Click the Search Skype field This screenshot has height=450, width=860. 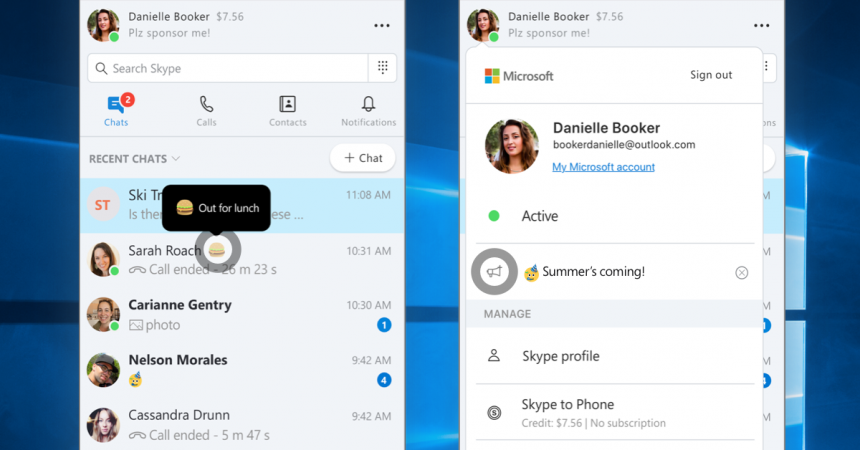tap(228, 68)
